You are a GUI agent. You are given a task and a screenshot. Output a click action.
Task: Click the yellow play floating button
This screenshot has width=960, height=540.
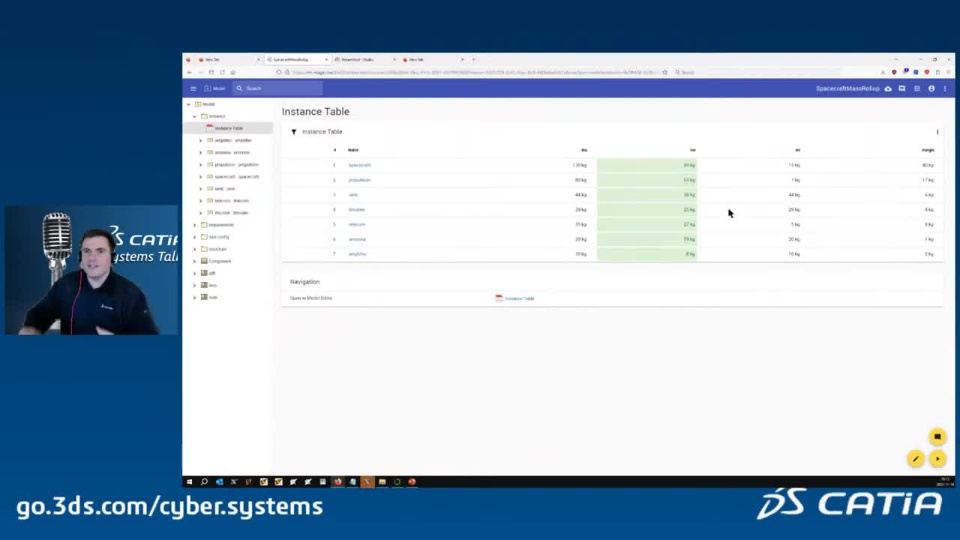[937, 459]
